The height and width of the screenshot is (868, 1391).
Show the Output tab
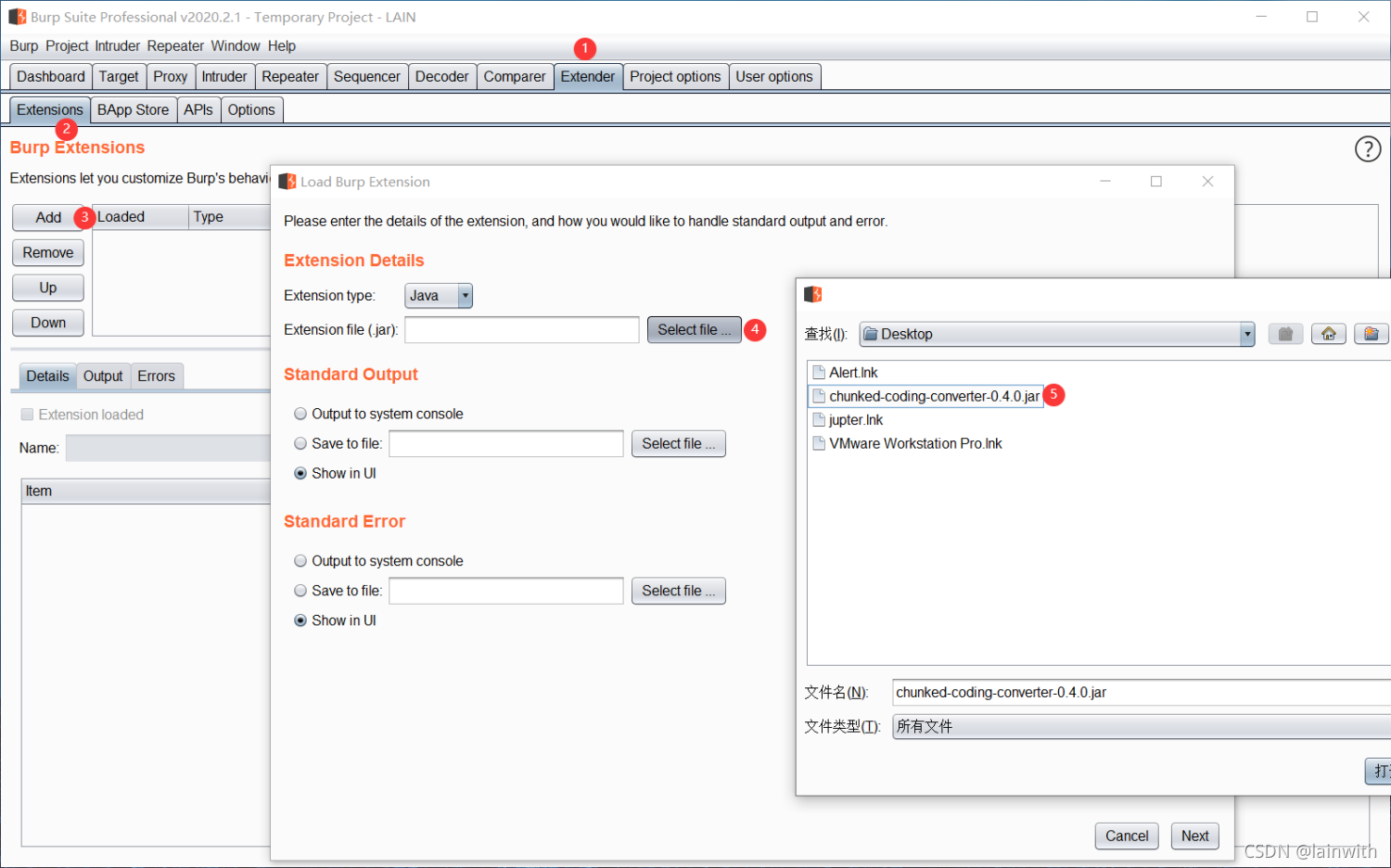[x=103, y=377]
